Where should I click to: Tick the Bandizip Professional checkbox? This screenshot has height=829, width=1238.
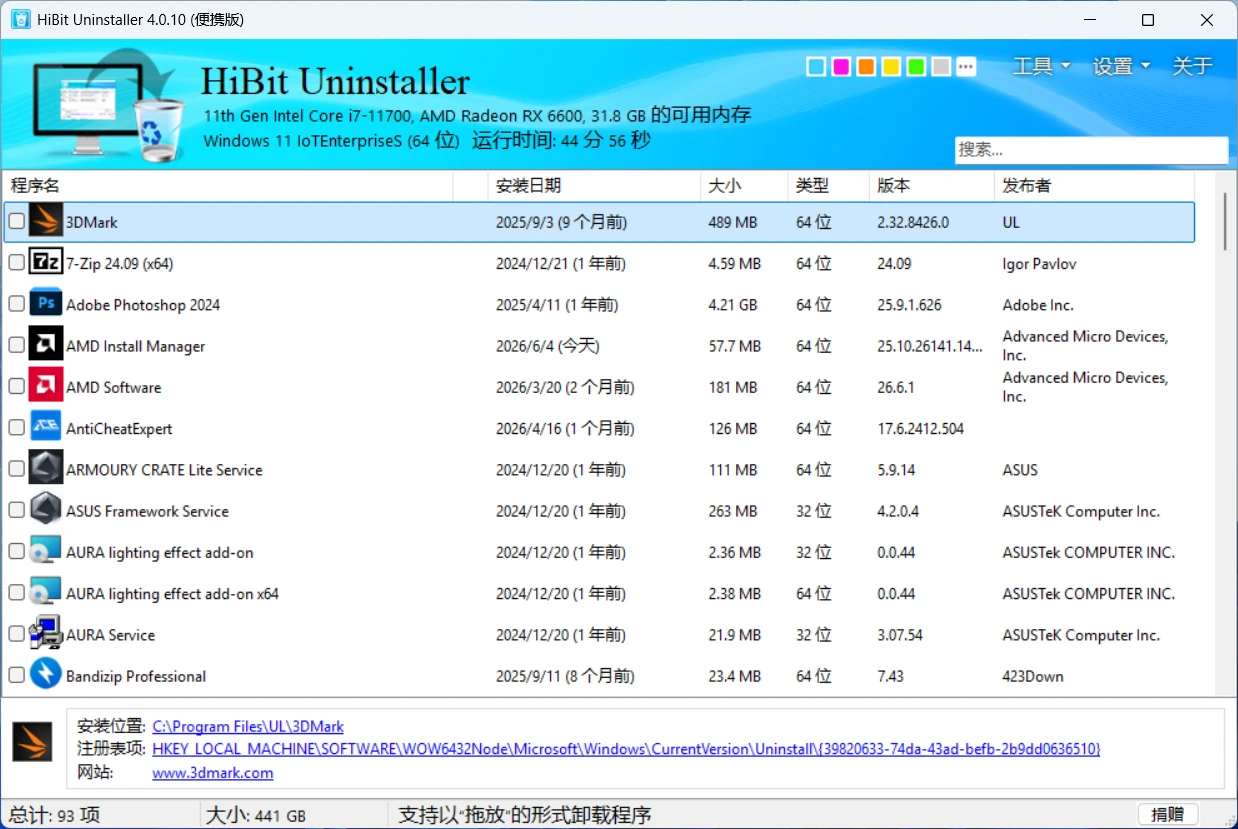pyautogui.click(x=16, y=675)
